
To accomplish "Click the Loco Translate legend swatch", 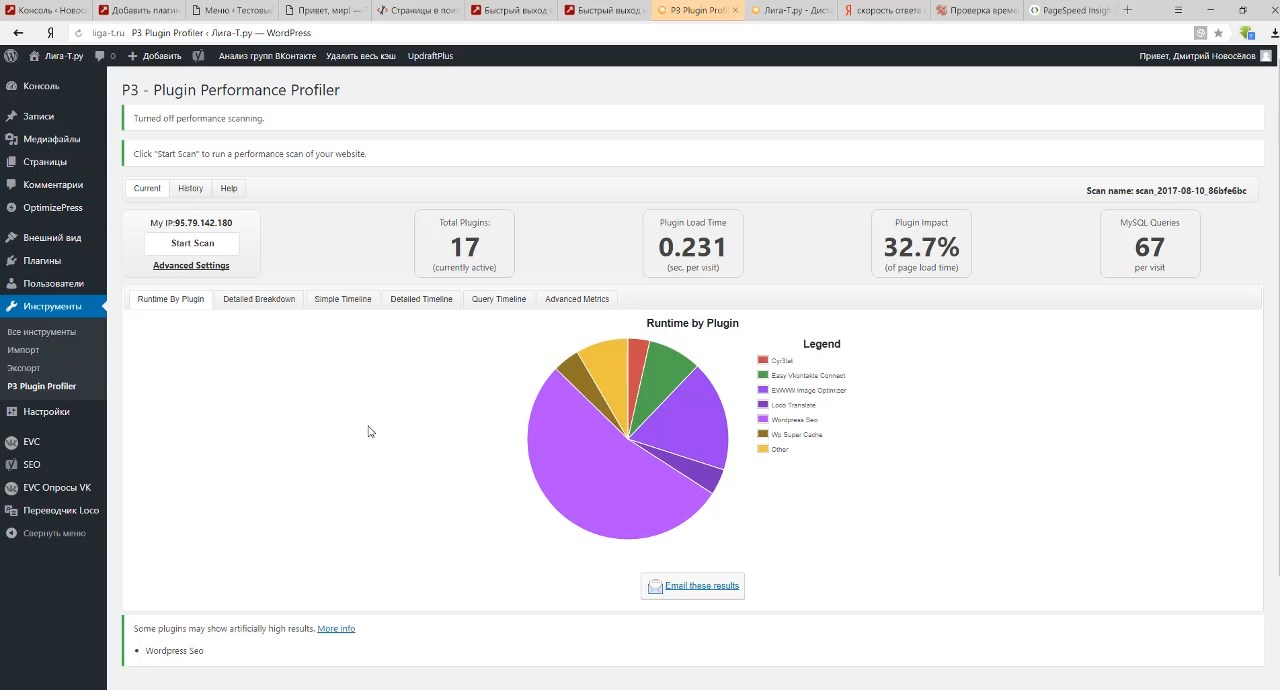I will point(763,405).
